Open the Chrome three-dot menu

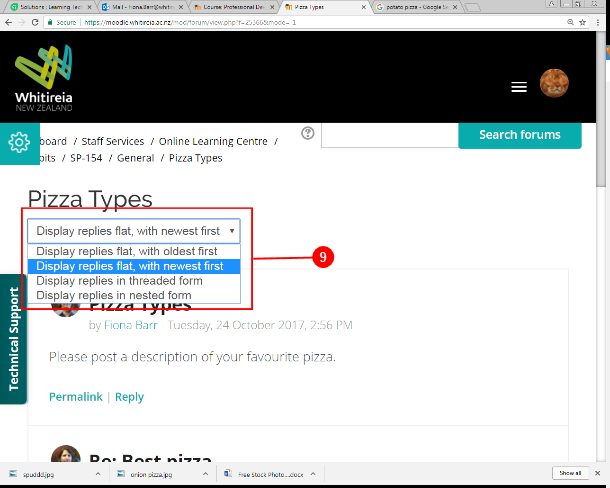pos(598,23)
